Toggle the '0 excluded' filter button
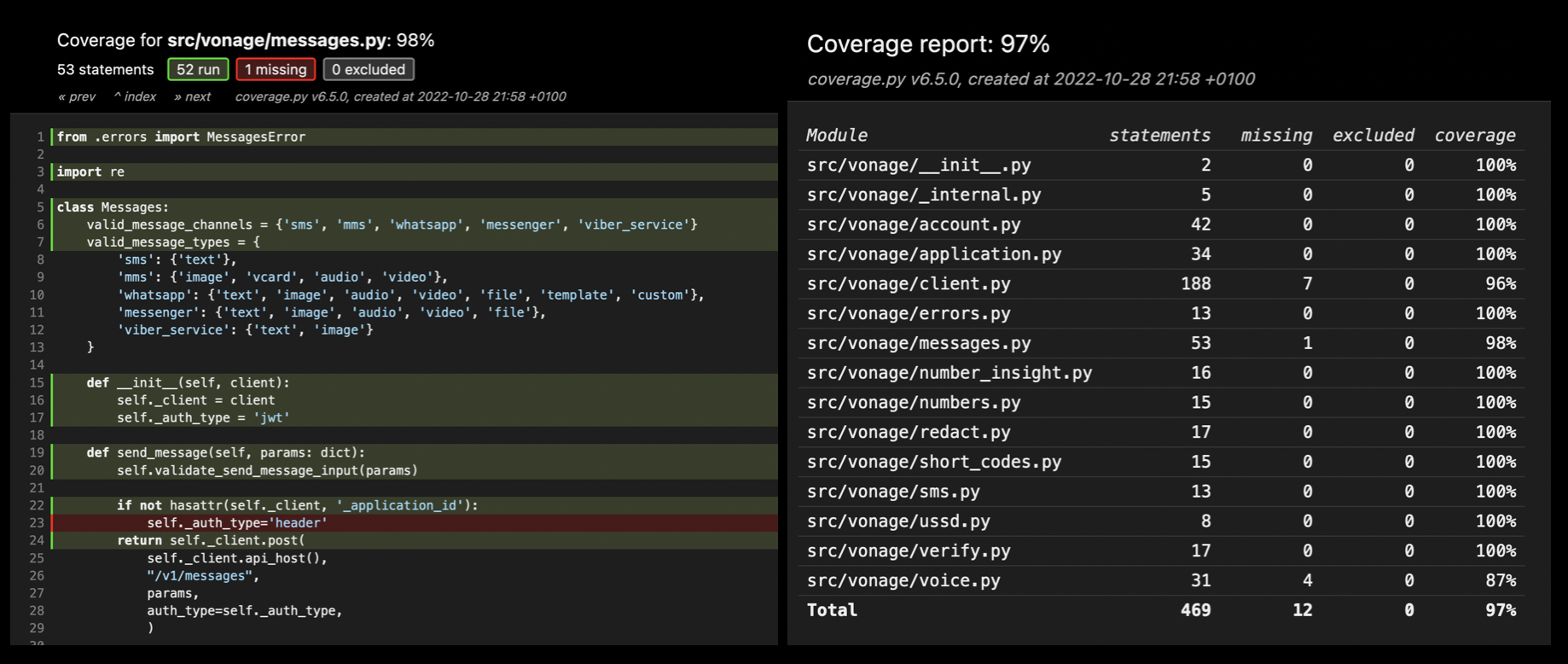The image size is (1568, 664). pyautogui.click(x=369, y=69)
